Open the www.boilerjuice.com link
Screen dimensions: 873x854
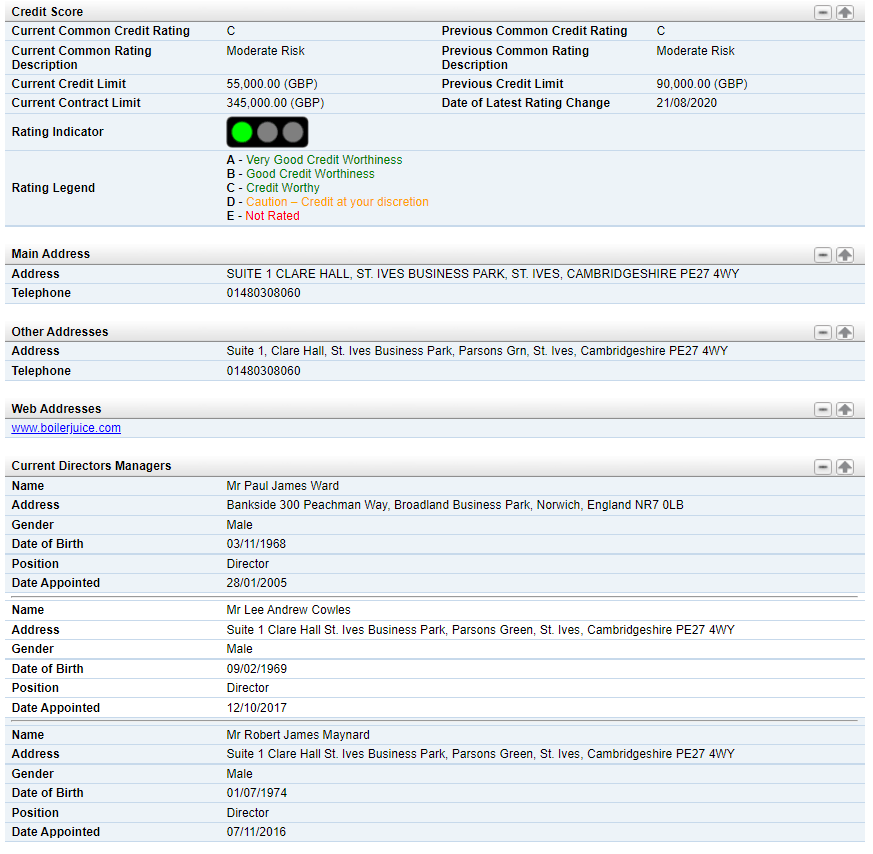pyautogui.click(x=66, y=428)
